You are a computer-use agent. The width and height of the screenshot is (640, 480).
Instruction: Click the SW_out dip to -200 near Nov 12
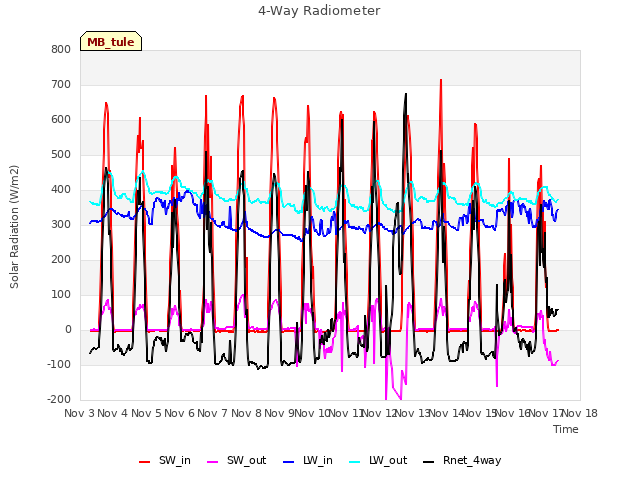[386, 398]
